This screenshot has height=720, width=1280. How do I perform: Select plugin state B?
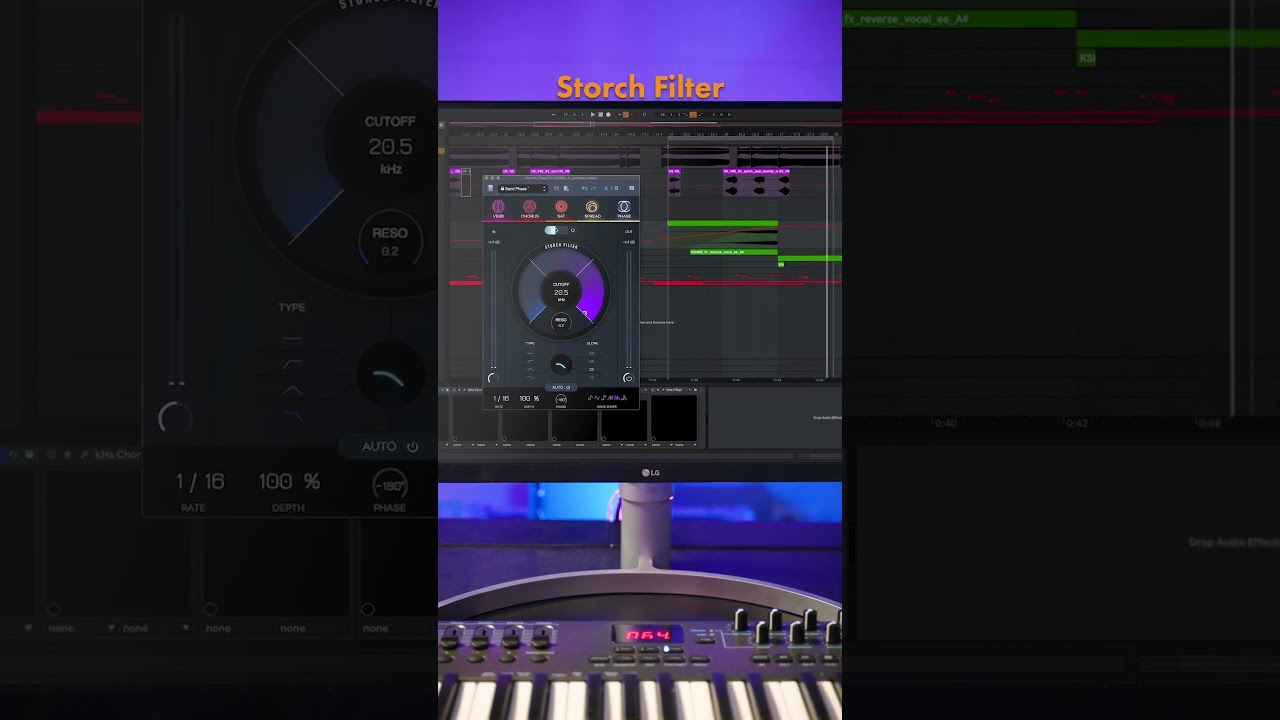pos(616,188)
